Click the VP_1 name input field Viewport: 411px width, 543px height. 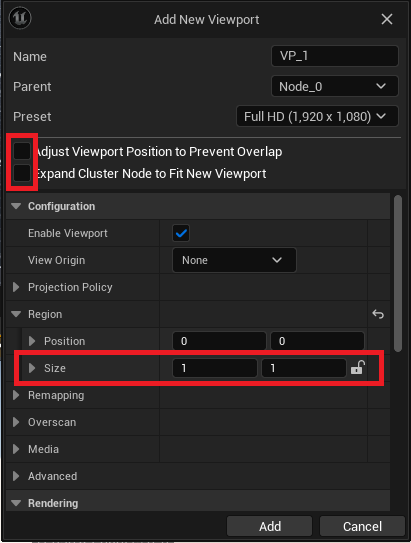334,56
